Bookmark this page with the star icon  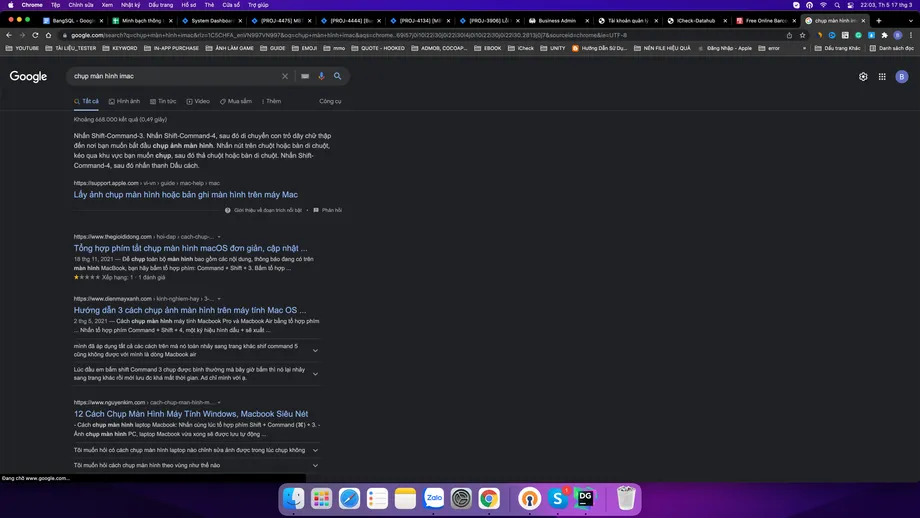coord(803,35)
